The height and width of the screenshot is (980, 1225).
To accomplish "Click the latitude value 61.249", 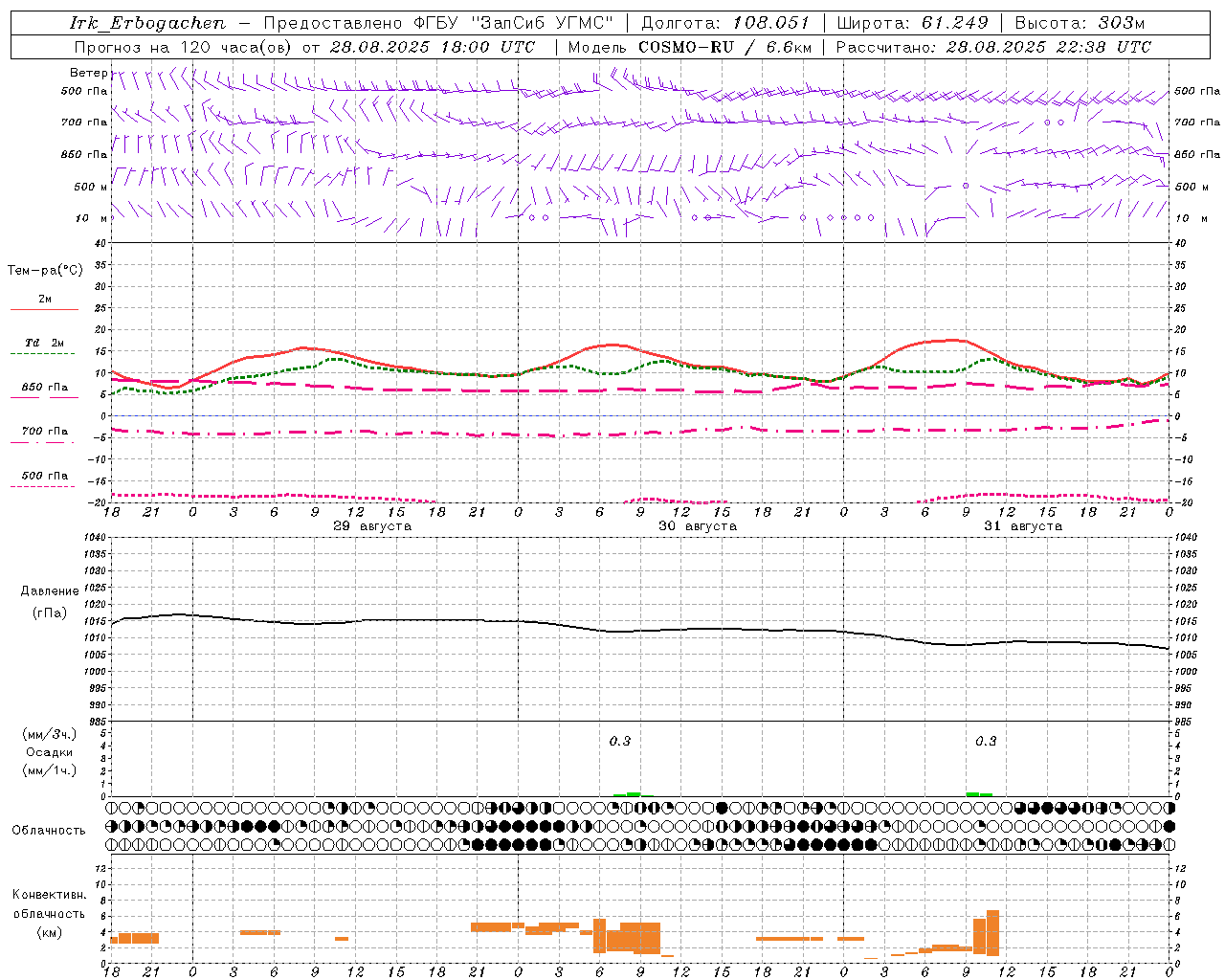I will tap(955, 23).
